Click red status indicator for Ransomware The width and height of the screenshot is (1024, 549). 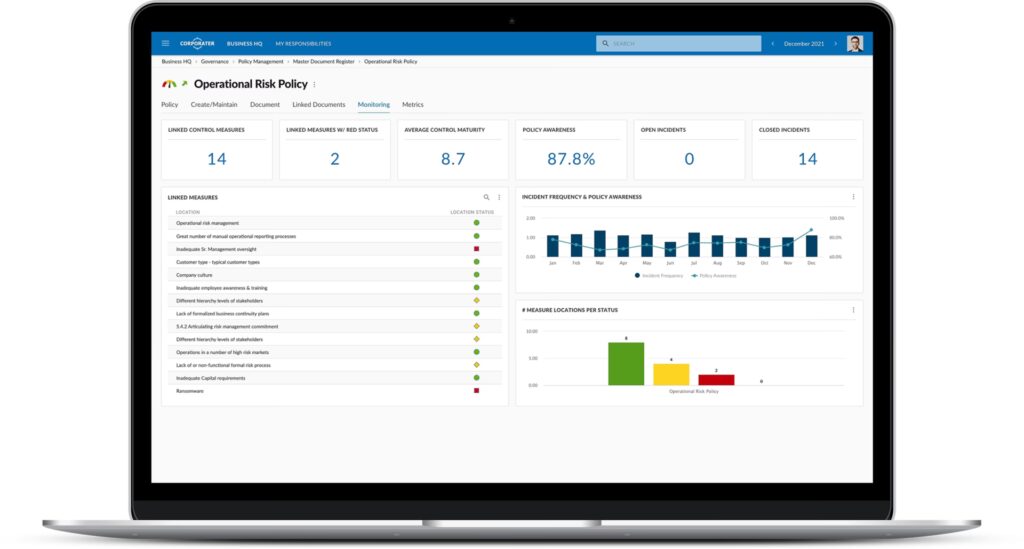pyautogui.click(x=477, y=391)
